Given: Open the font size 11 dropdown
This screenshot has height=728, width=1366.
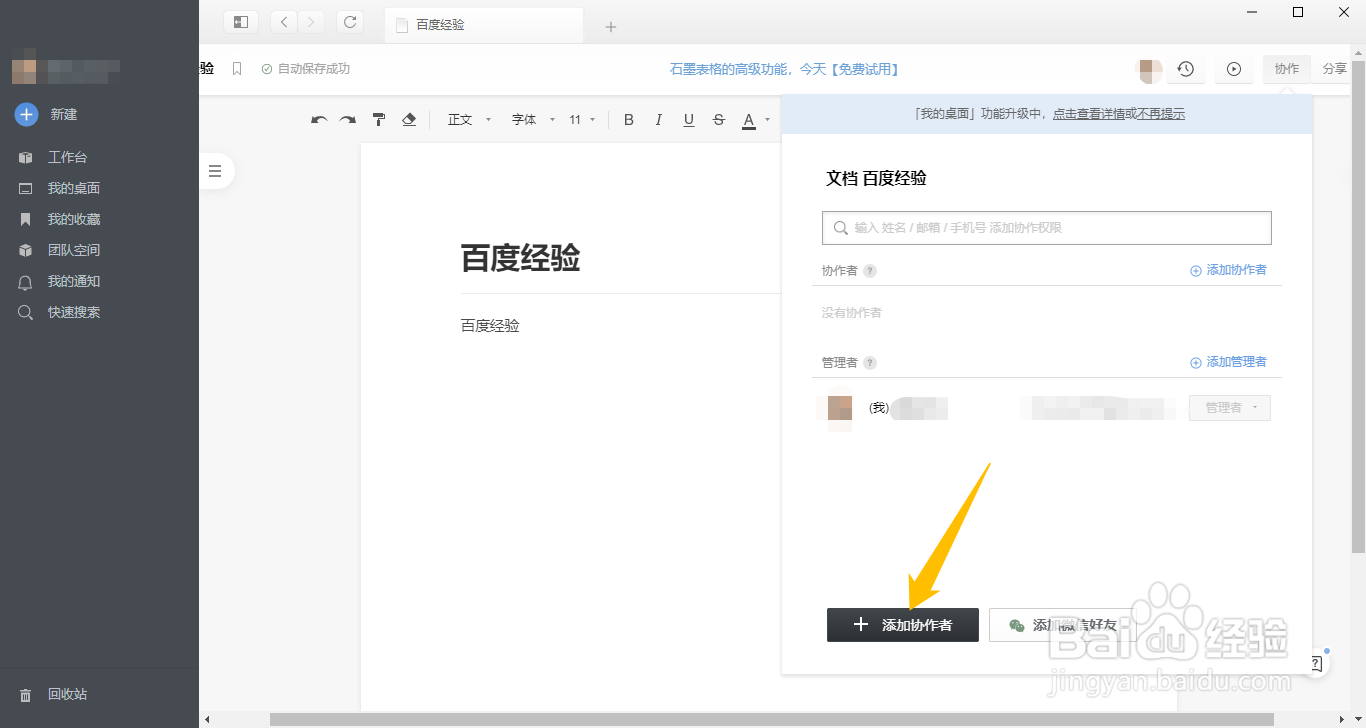Looking at the screenshot, I should 582,120.
